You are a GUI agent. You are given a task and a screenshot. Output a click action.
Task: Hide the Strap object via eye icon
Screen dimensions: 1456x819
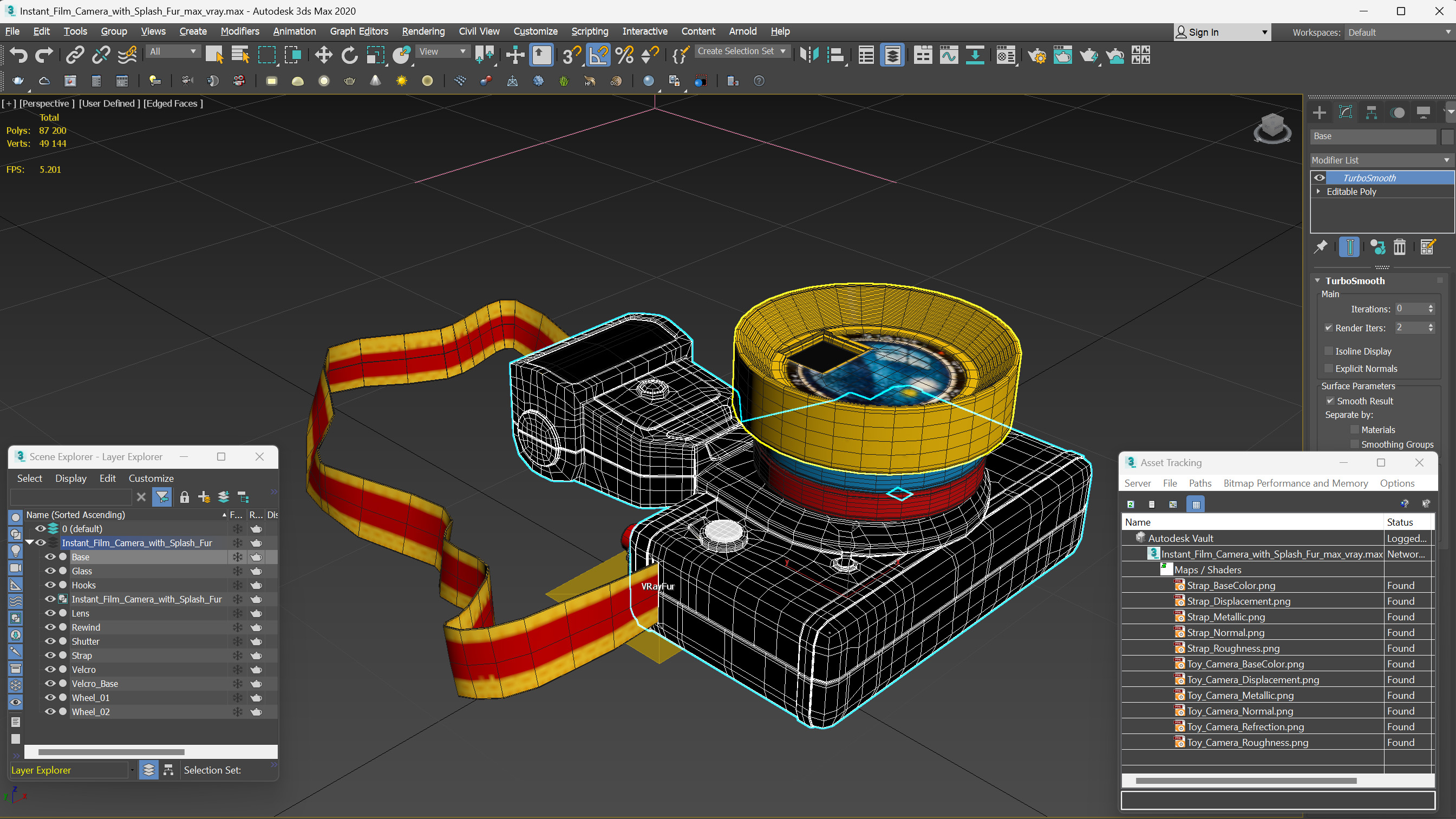click(x=50, y=655)
